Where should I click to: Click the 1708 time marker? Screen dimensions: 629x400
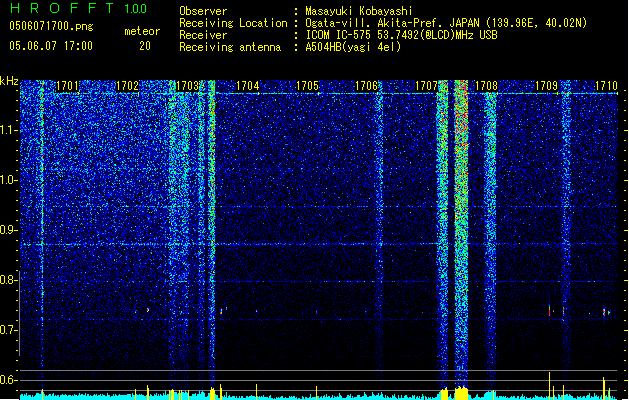click(487, 86)
